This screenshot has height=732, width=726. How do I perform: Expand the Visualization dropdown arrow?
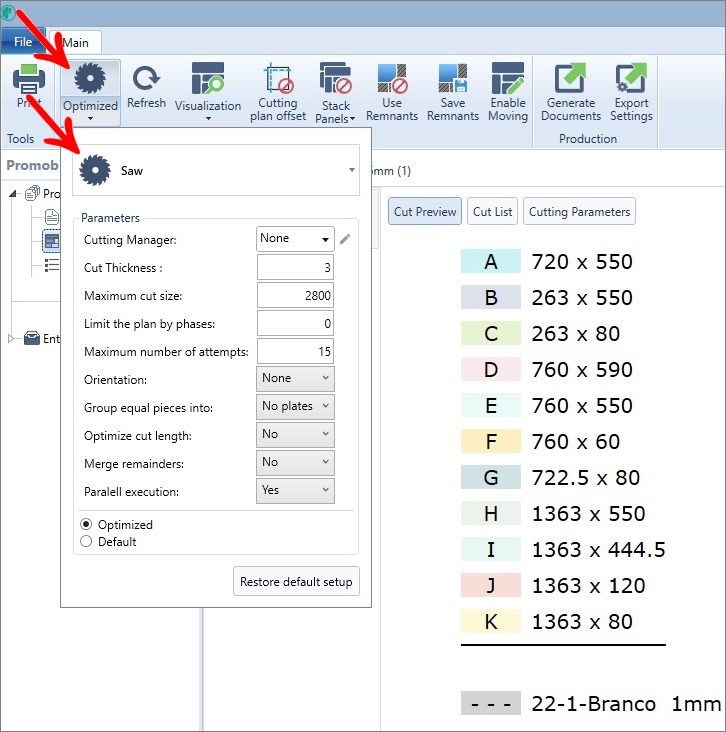208,119
